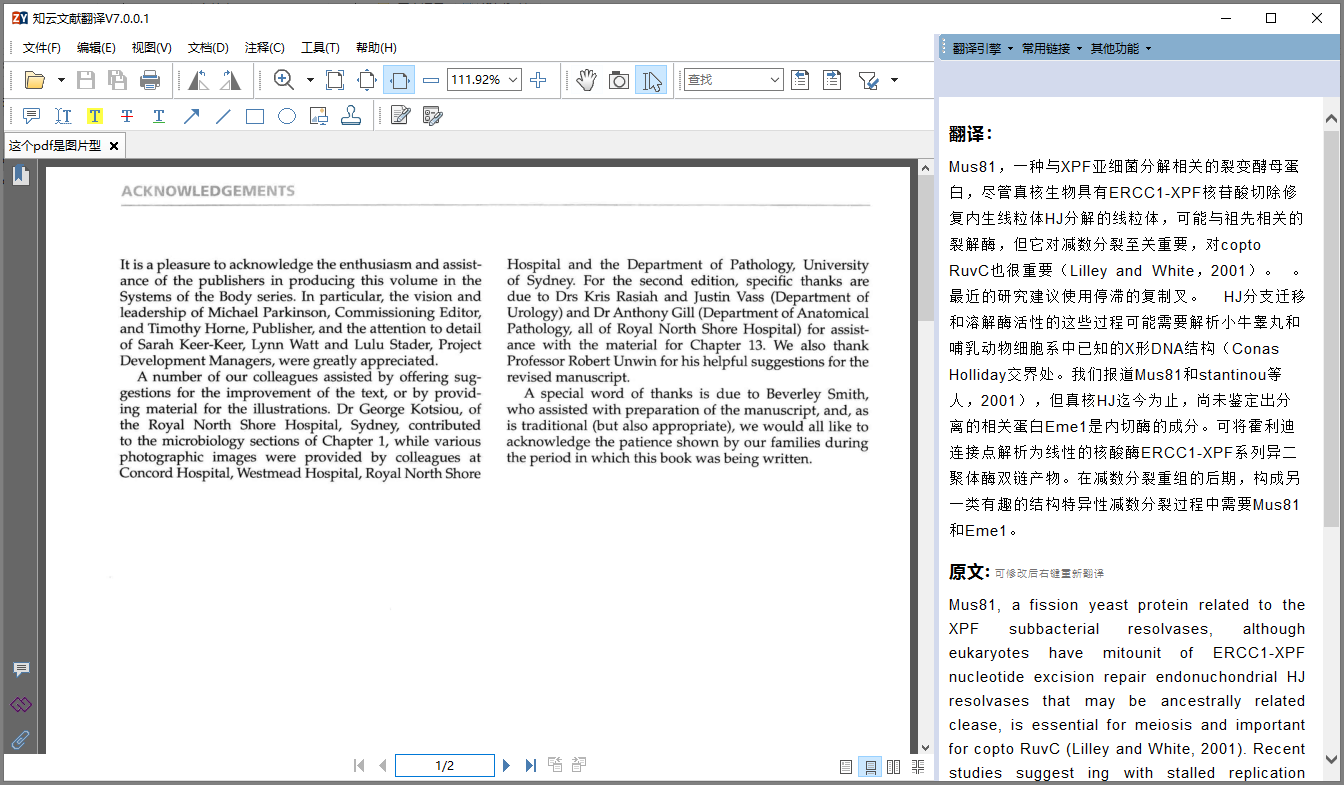Open a file with the folder icon
1344x785 pixels.
coord(35,80)
